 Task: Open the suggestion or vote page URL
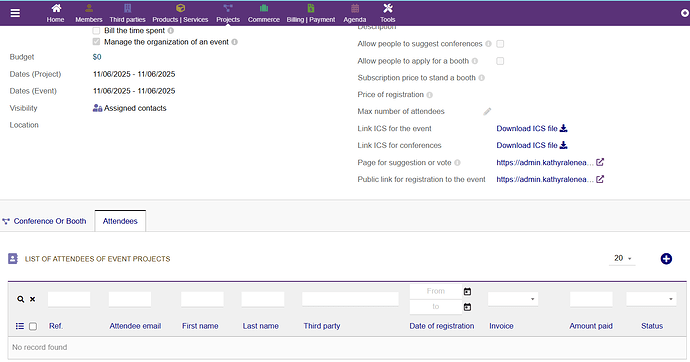pyautogui.click(x=545, y=163)
